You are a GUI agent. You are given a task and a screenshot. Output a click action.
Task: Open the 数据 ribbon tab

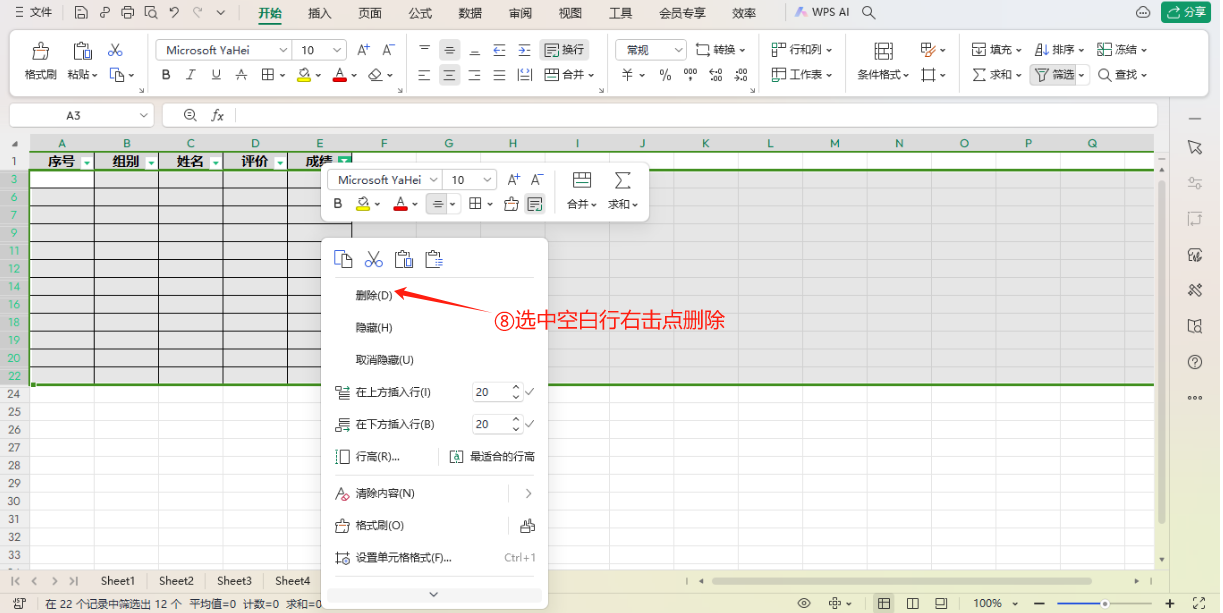tap(470, 13)
